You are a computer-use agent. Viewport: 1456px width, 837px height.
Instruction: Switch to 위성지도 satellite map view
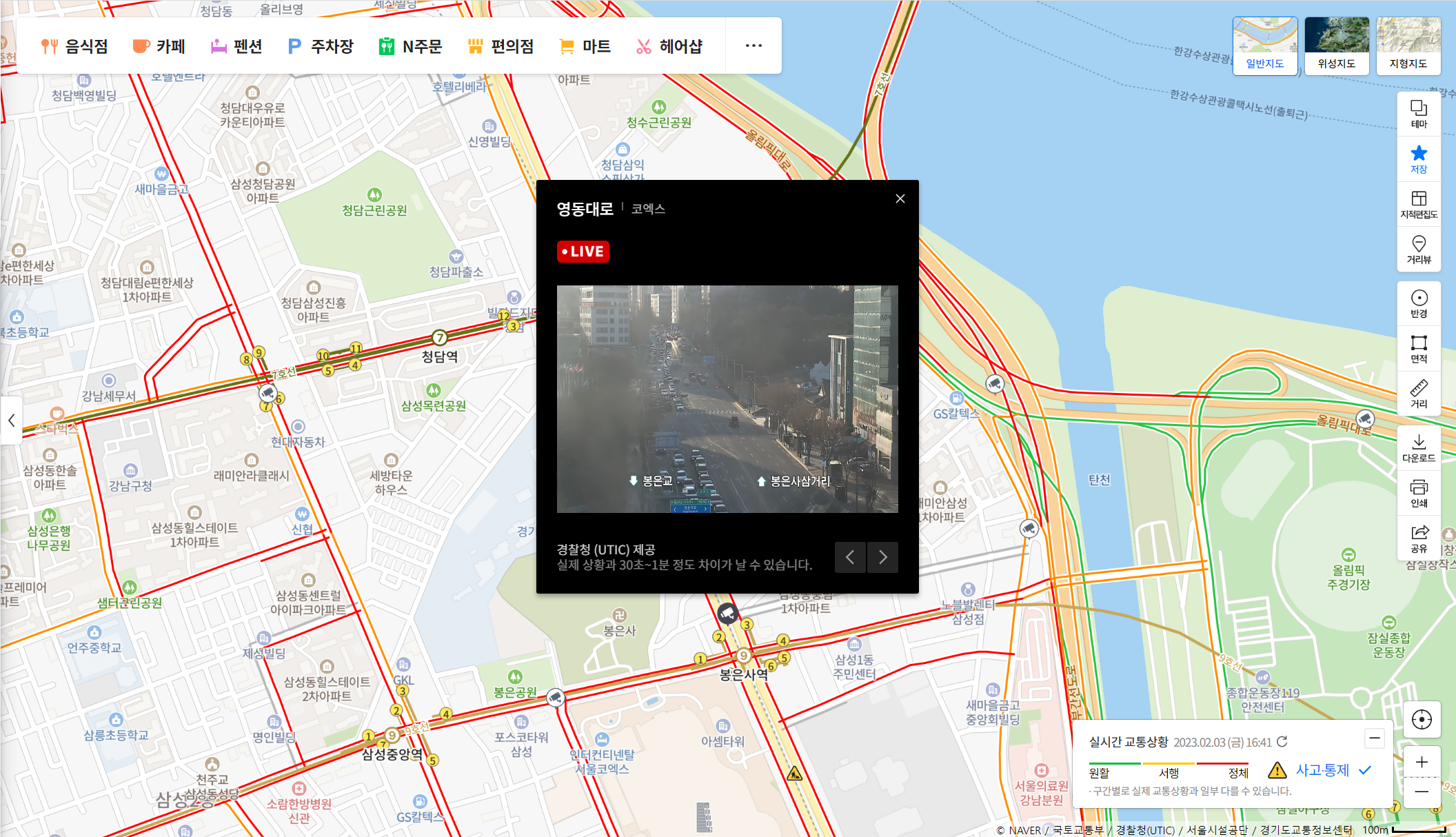coord(1336,46)
